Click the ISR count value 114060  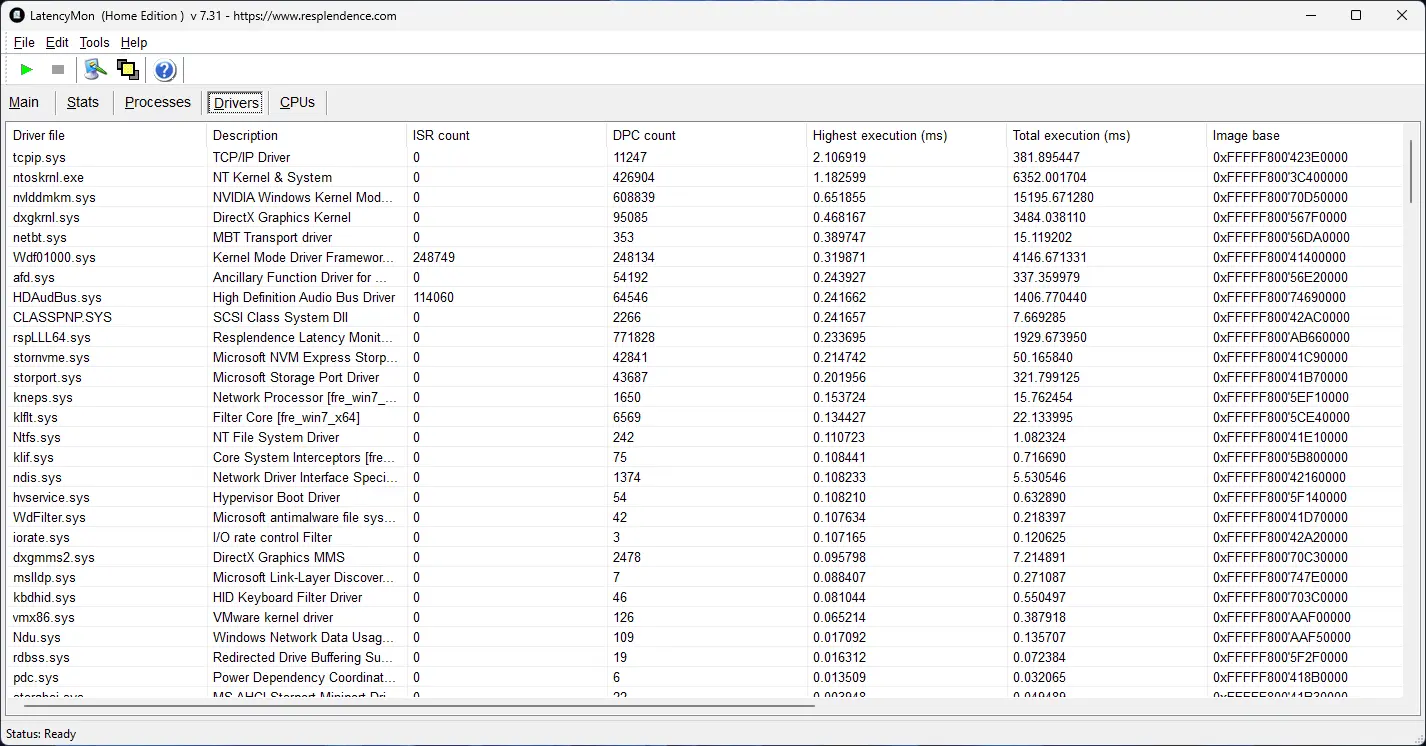coord(434,297)
